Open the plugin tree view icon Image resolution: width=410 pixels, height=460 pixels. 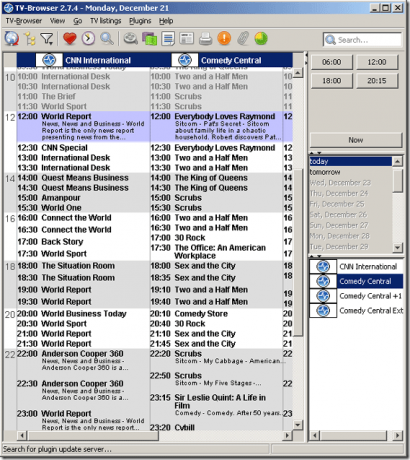point(30,39)
